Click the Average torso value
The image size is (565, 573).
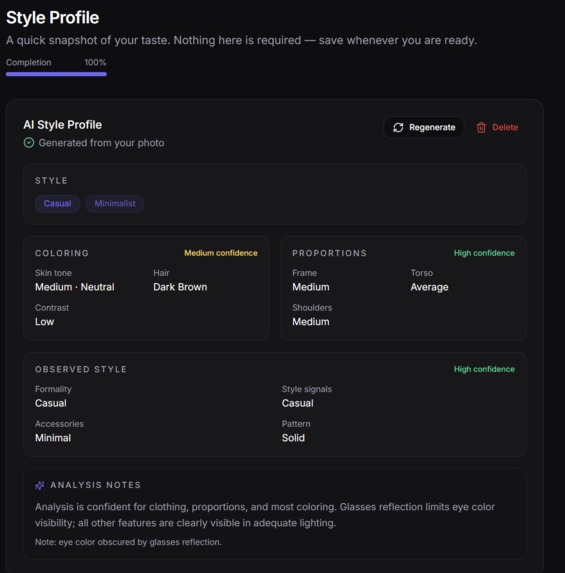pyautogui.click(x=429, y=287)
